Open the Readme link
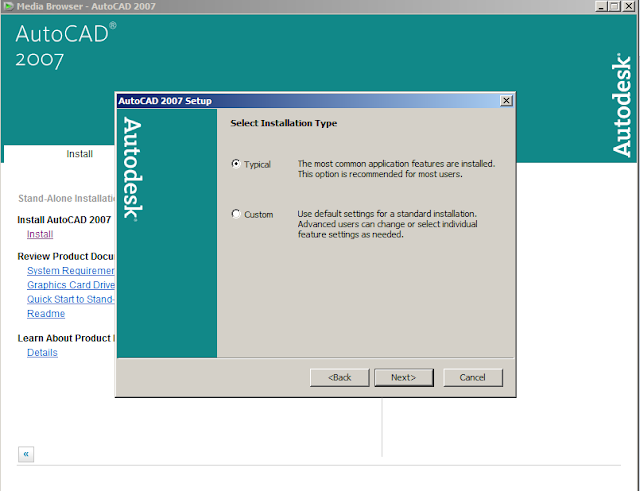Screen dimensions: 640x491 [46, 314]
